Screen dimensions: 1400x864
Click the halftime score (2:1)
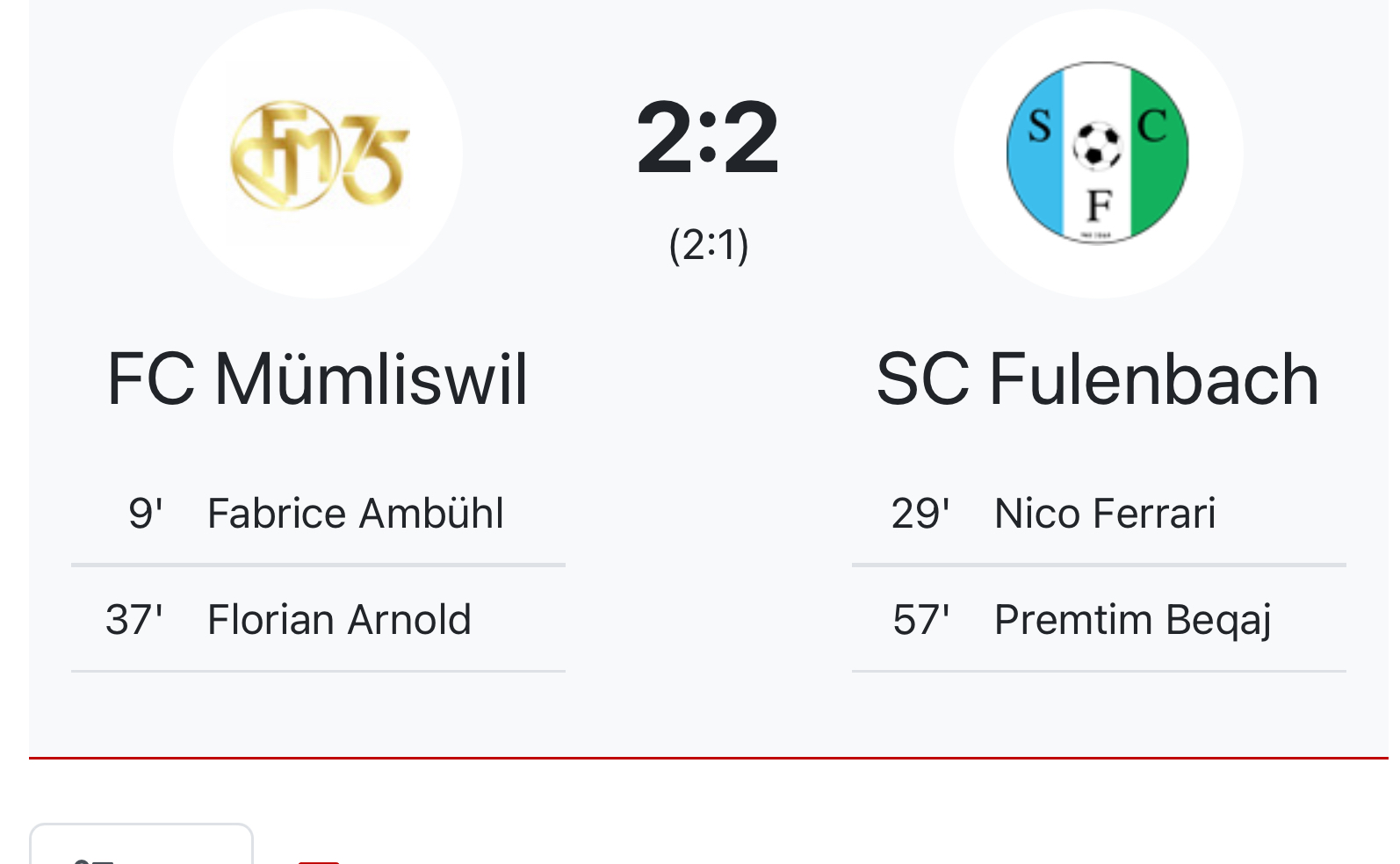click(x=708, y=245)
